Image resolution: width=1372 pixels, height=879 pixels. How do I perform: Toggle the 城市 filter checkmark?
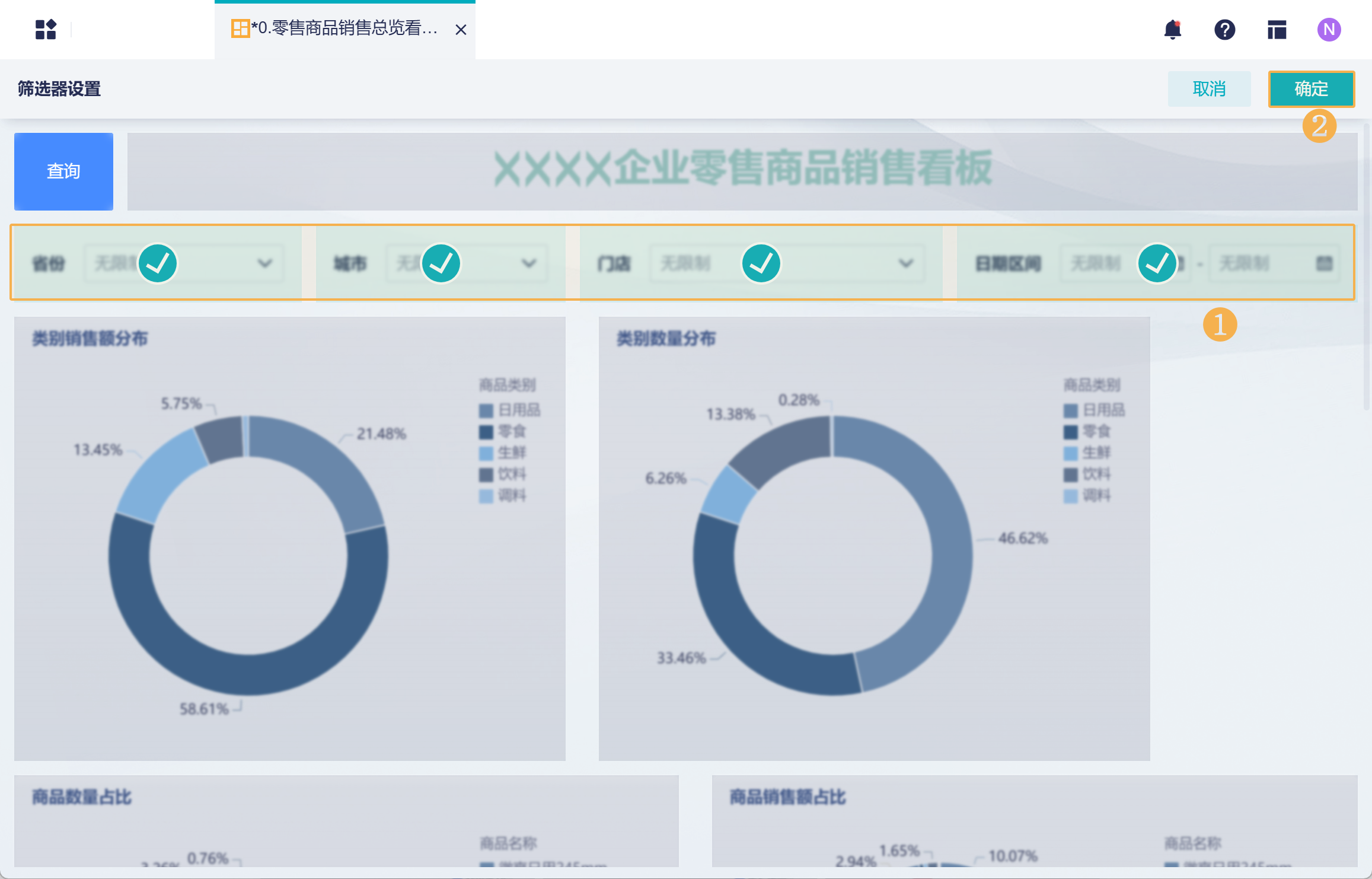click(441, 263)
